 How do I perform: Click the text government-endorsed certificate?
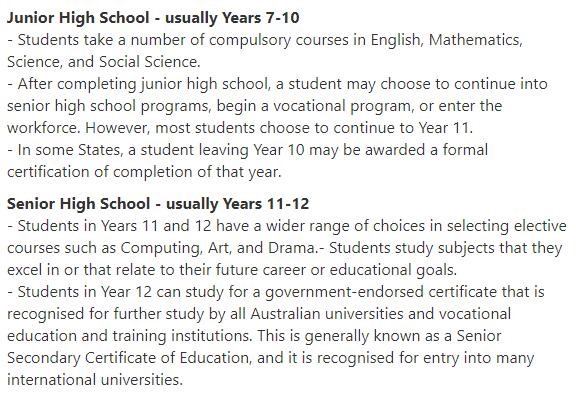click(381, 292)
